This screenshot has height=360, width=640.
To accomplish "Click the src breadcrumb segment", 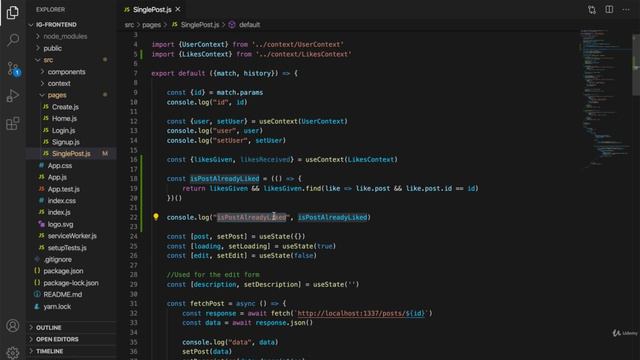I will click(129, 24).
